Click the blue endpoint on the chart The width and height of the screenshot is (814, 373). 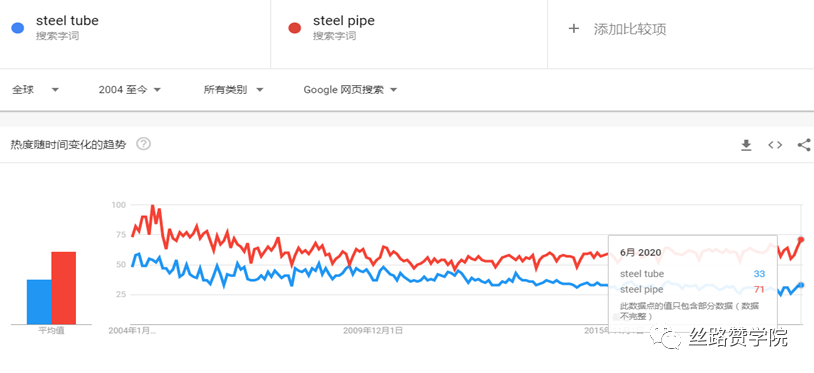click(801, 285)
